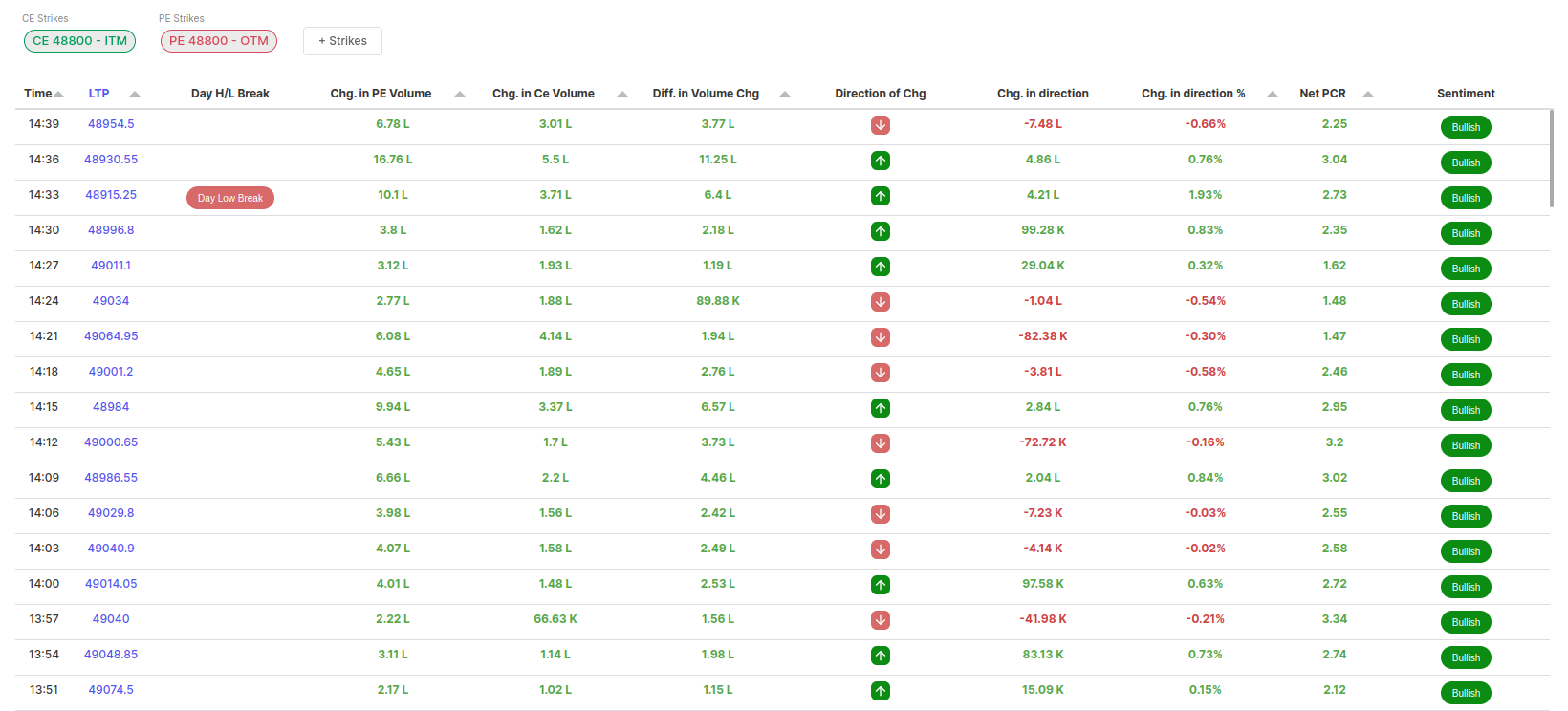The height and width of the screenshot is (711, 1568).
Task: Sort table by Net PCR arrow
Action: coord(1368,94)
